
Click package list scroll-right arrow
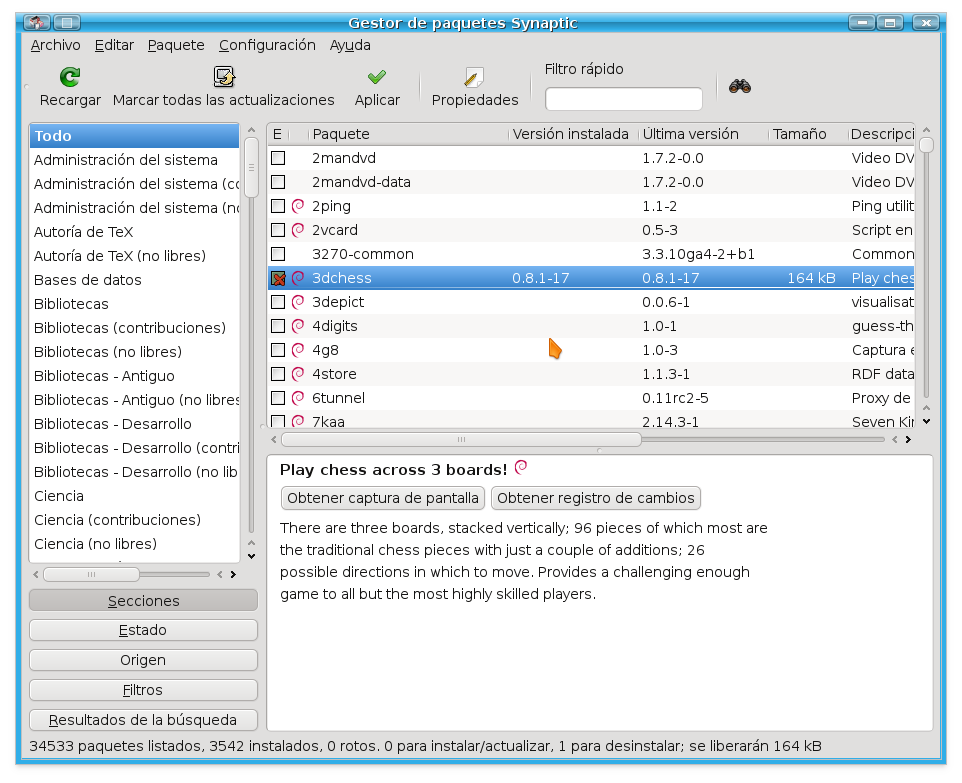point(908,439)
